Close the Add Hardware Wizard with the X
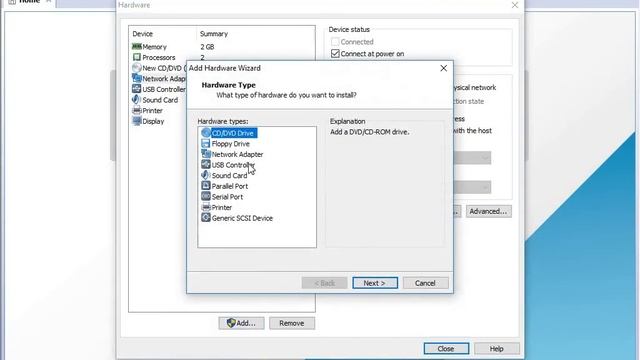640x360 pixels. [x=444, y=68]
